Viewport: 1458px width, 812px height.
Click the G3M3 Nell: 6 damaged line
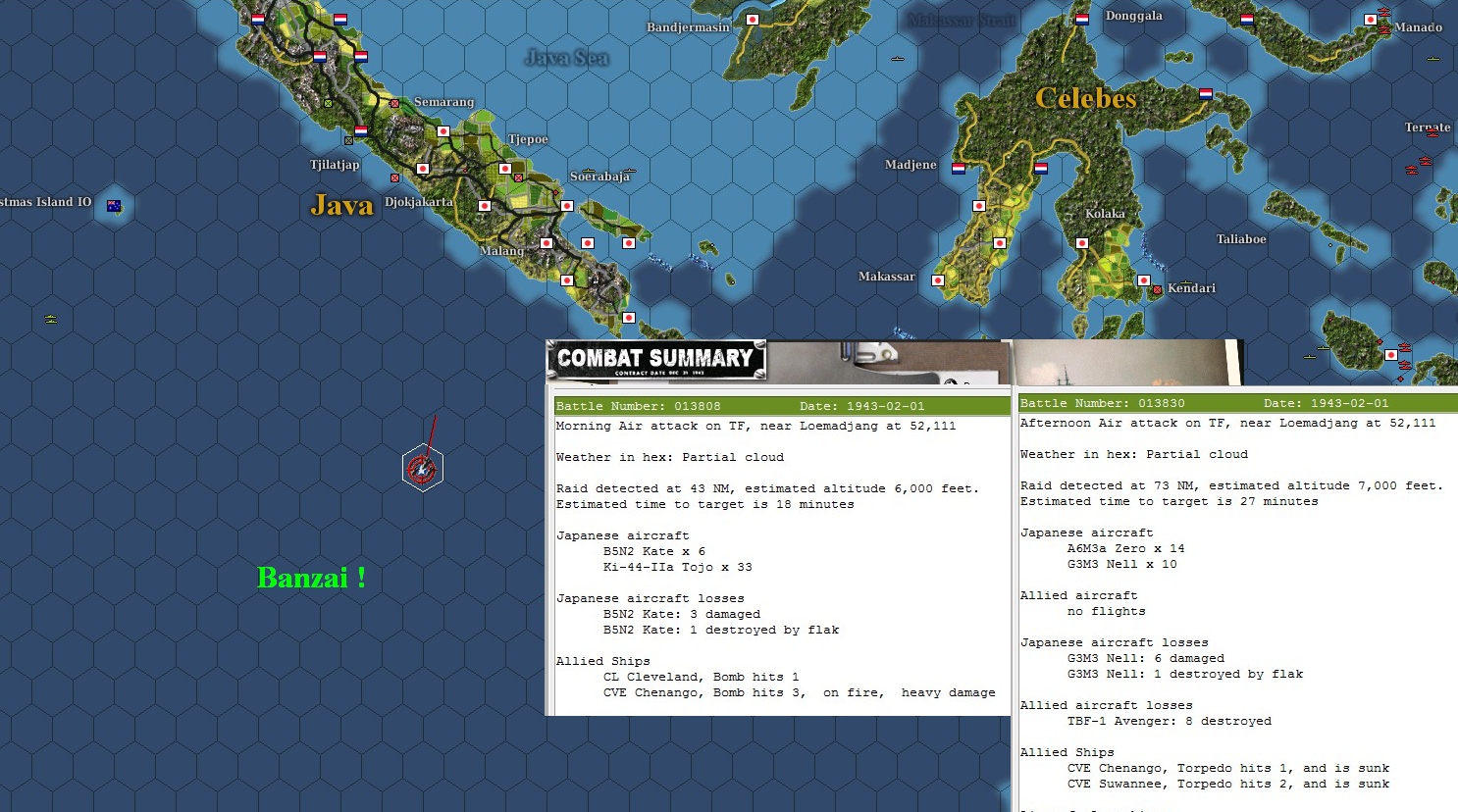coord(1146,658)
